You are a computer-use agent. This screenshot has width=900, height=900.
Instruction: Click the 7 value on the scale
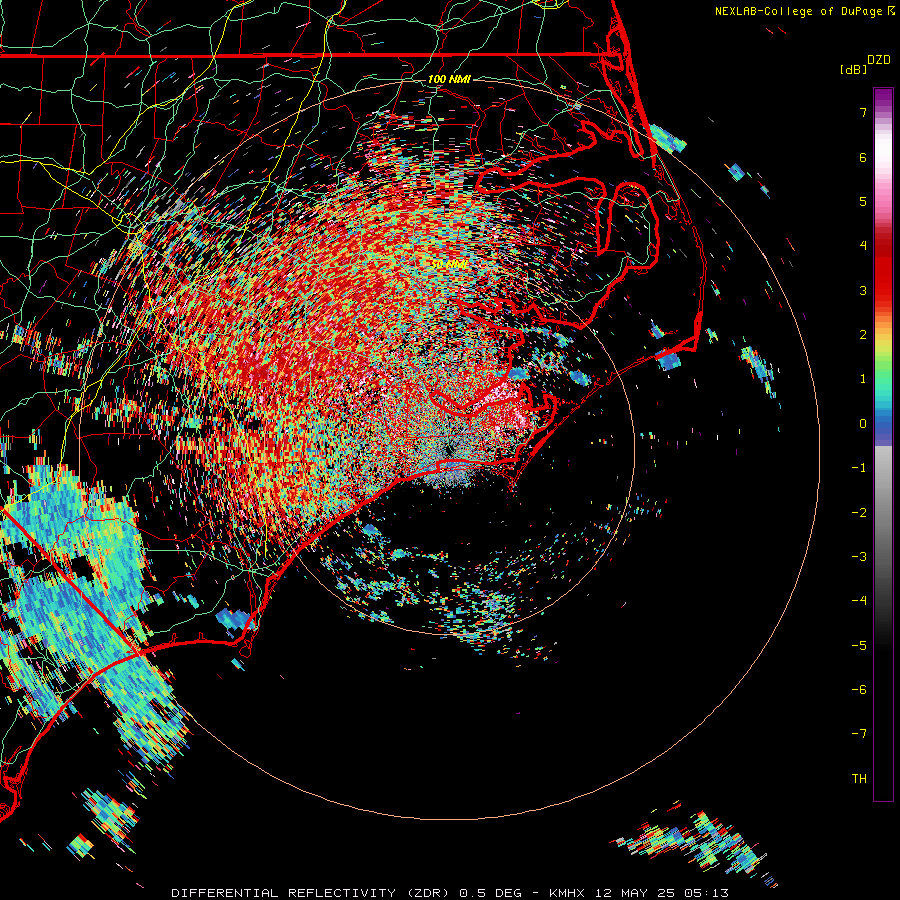click(x=863, y=112)
